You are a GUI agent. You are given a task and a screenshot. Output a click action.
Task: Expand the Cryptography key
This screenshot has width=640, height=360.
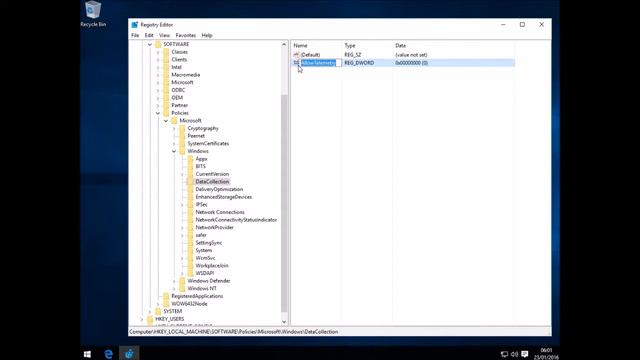(174, 129)
